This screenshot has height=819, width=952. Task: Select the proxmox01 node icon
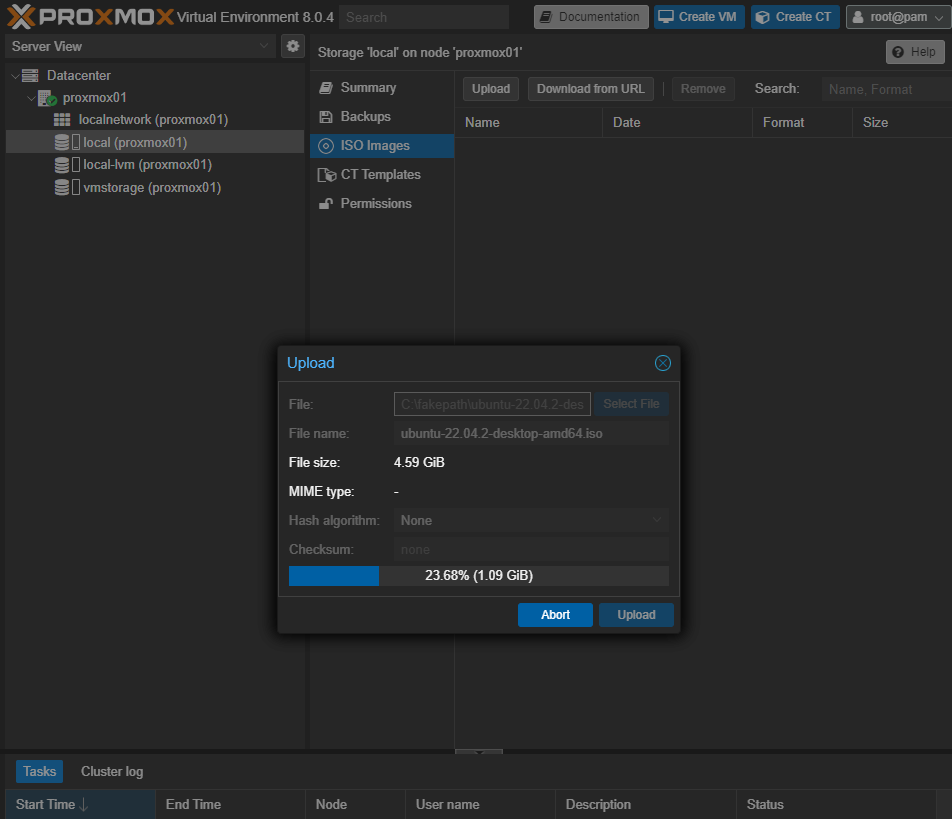[47, 98]
